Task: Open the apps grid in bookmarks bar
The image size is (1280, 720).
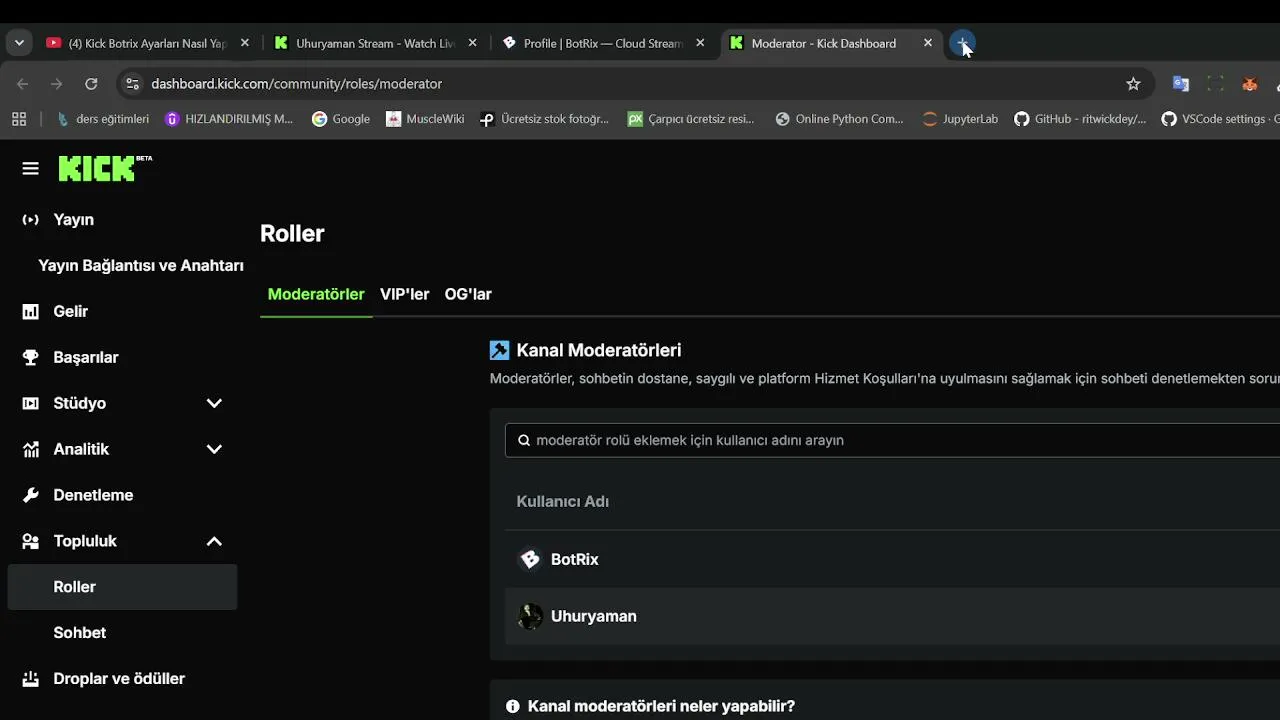Action: click(x=19, y=119)
